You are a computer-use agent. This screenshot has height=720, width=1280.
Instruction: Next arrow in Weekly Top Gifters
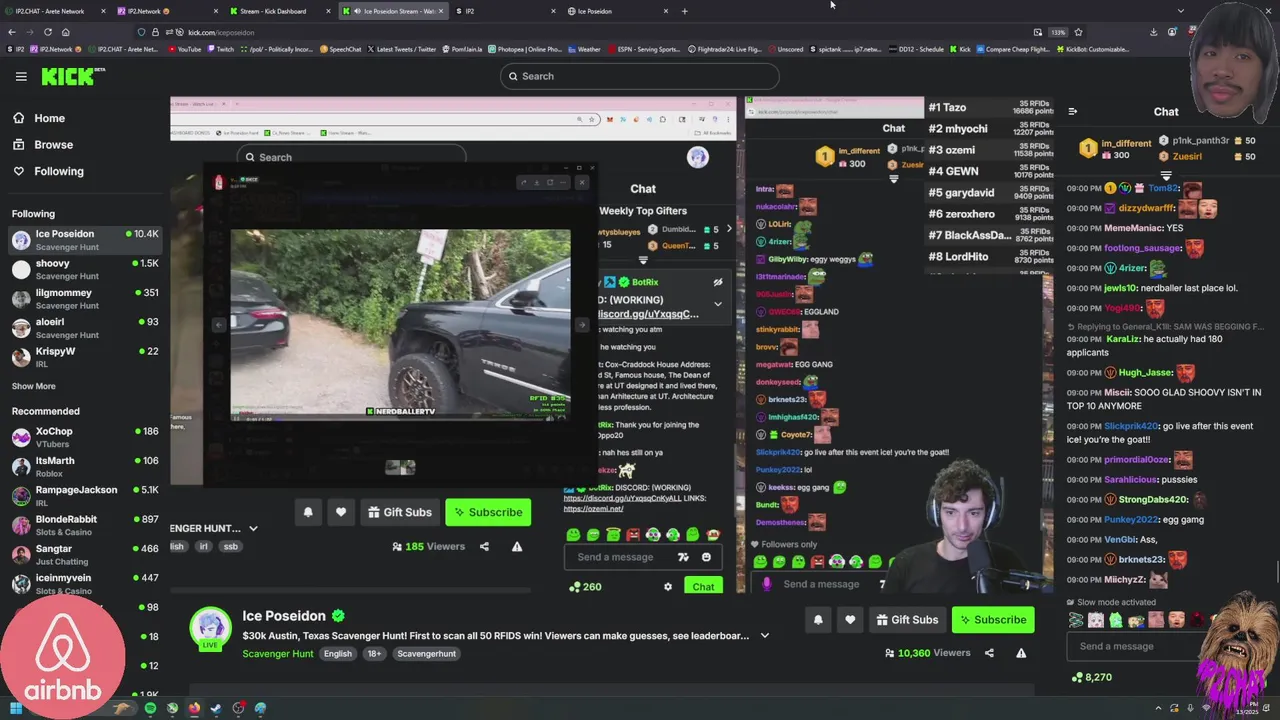tap(728, 229)
